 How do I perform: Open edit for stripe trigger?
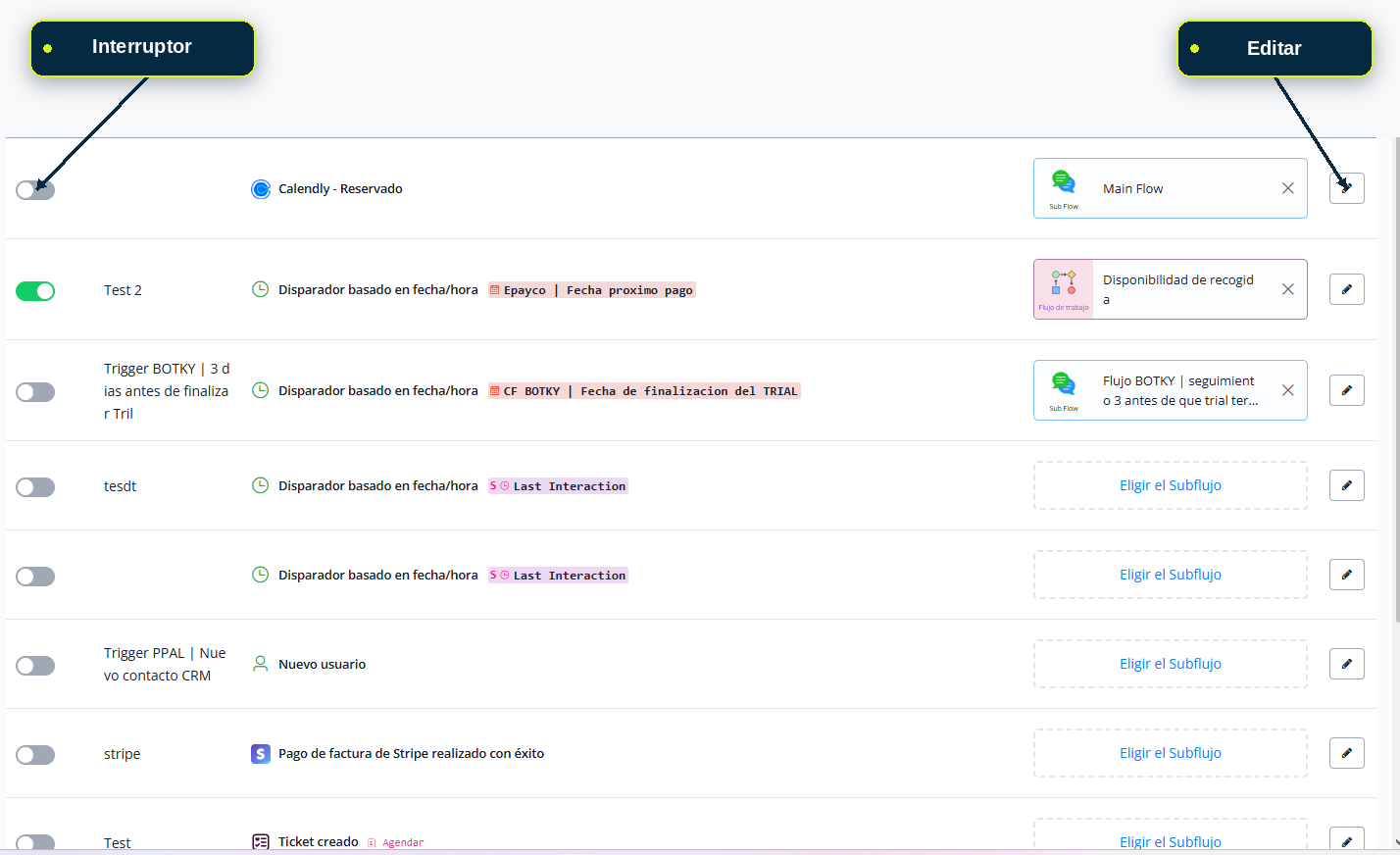pos(1347,753)
